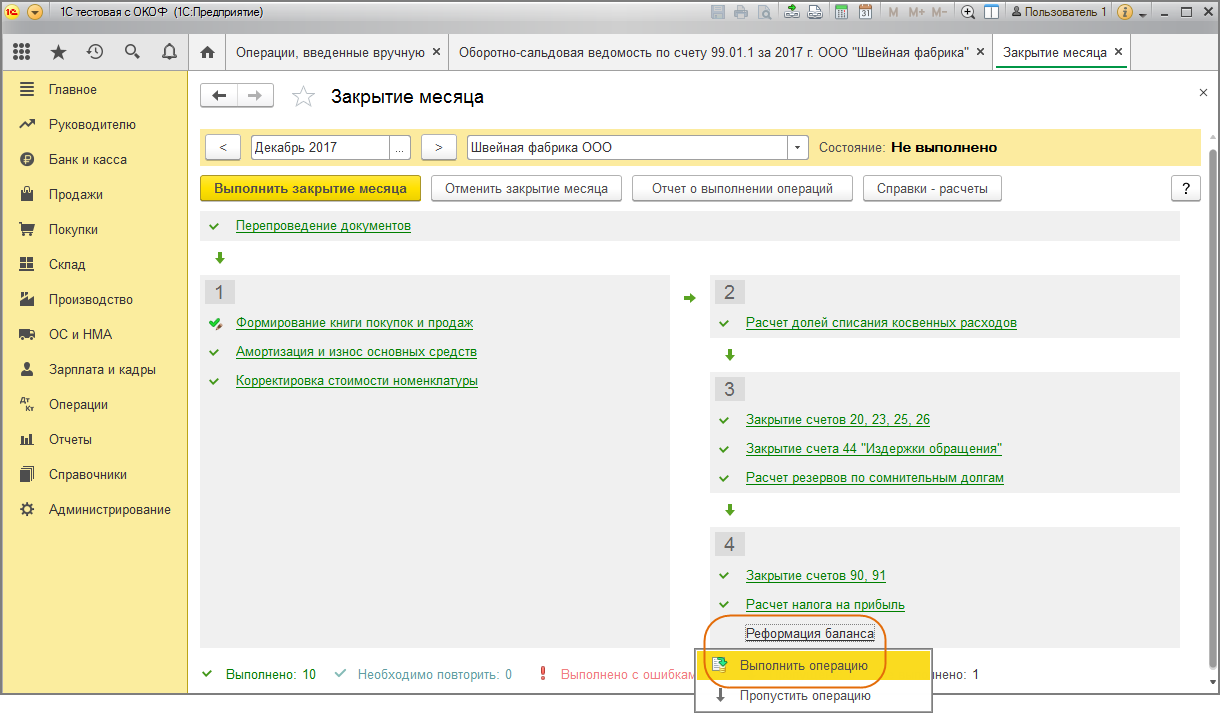Click the M memory button
The width and height of the screenshot is (1220, 716).
click(893, 12)
